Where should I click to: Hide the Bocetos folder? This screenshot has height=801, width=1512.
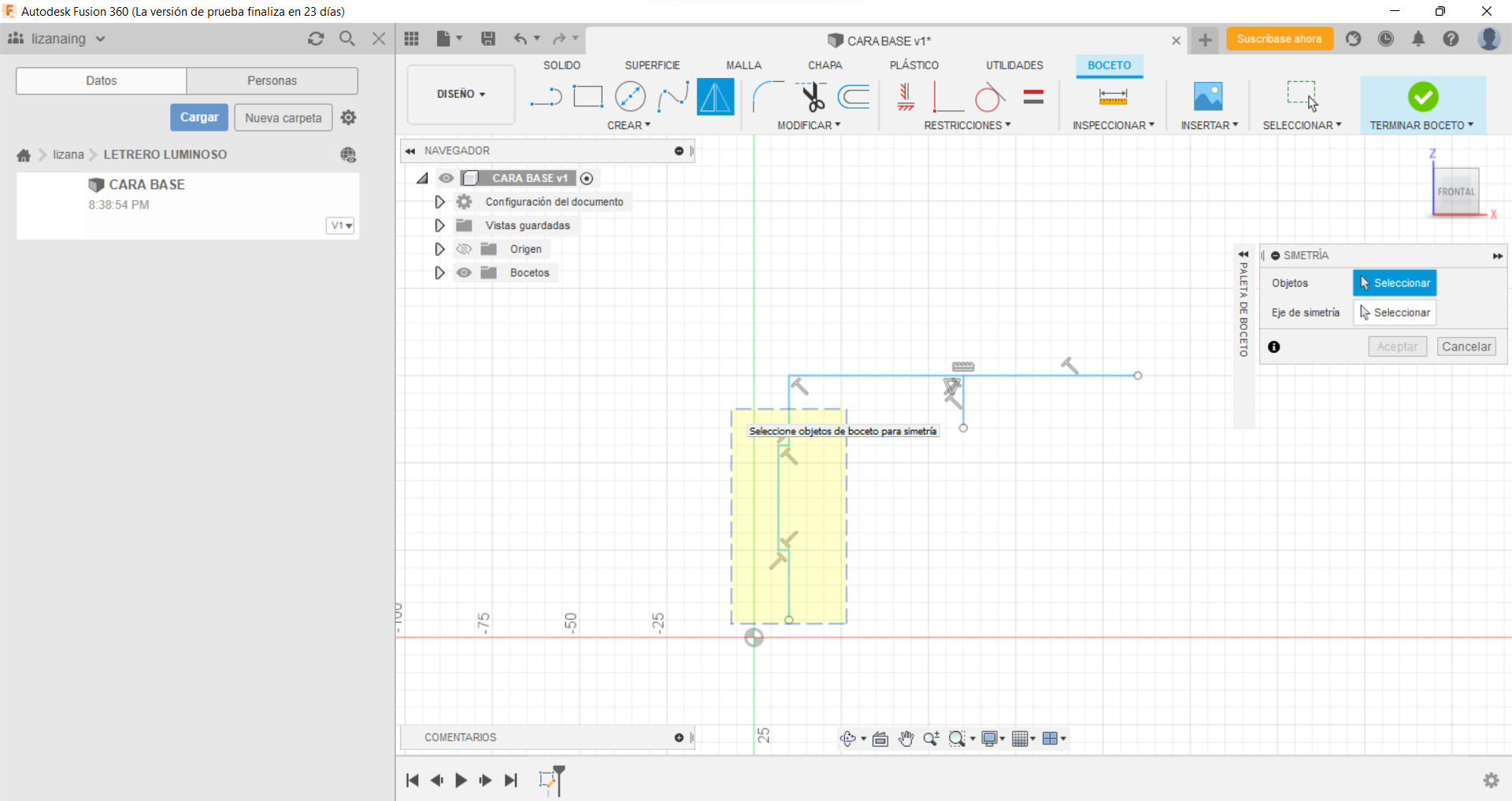(x=464, y=273)
